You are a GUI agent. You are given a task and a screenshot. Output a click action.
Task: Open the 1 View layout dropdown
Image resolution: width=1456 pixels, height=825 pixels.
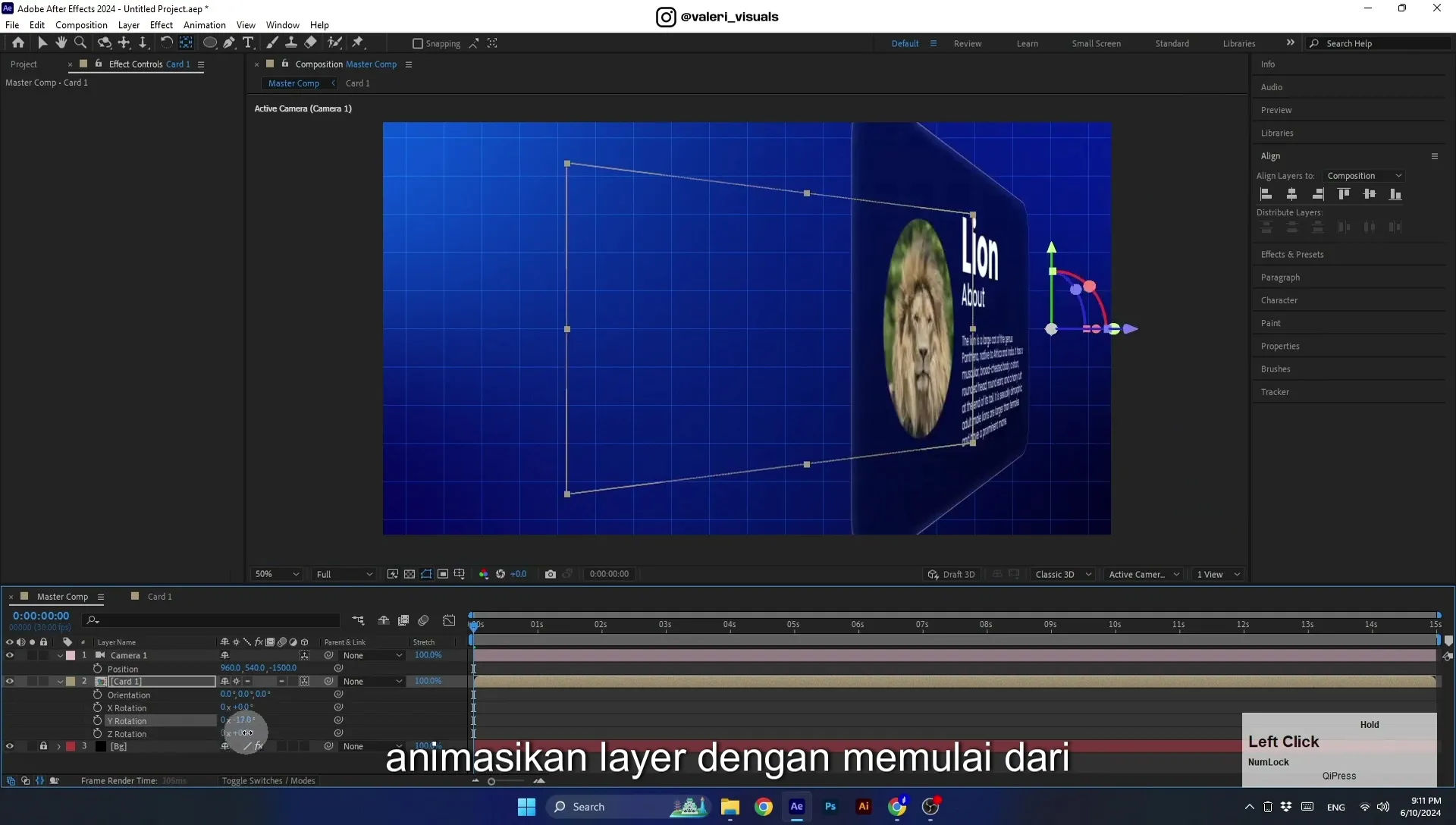1219,574
